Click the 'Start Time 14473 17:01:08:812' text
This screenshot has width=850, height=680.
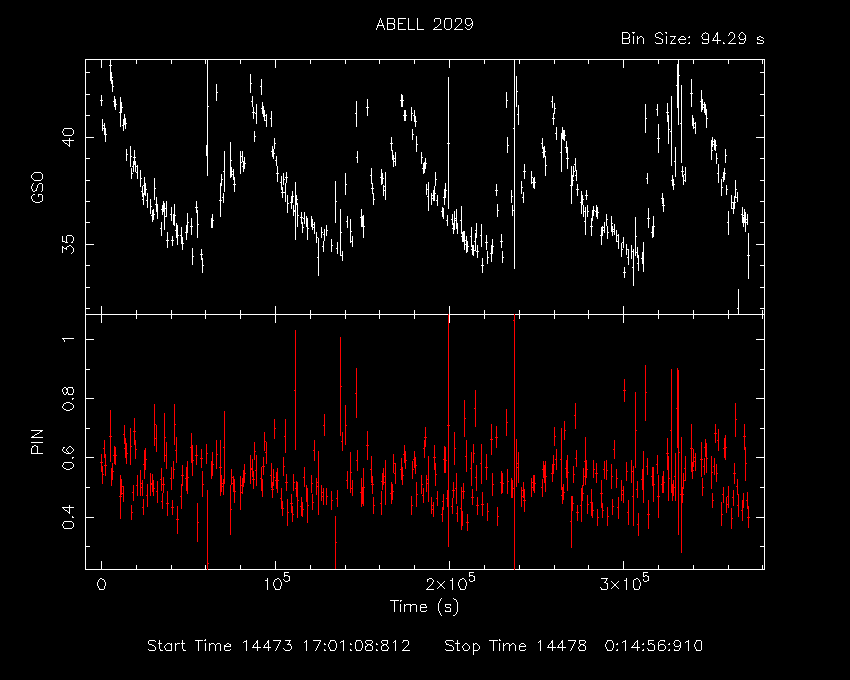click(279, 646)
